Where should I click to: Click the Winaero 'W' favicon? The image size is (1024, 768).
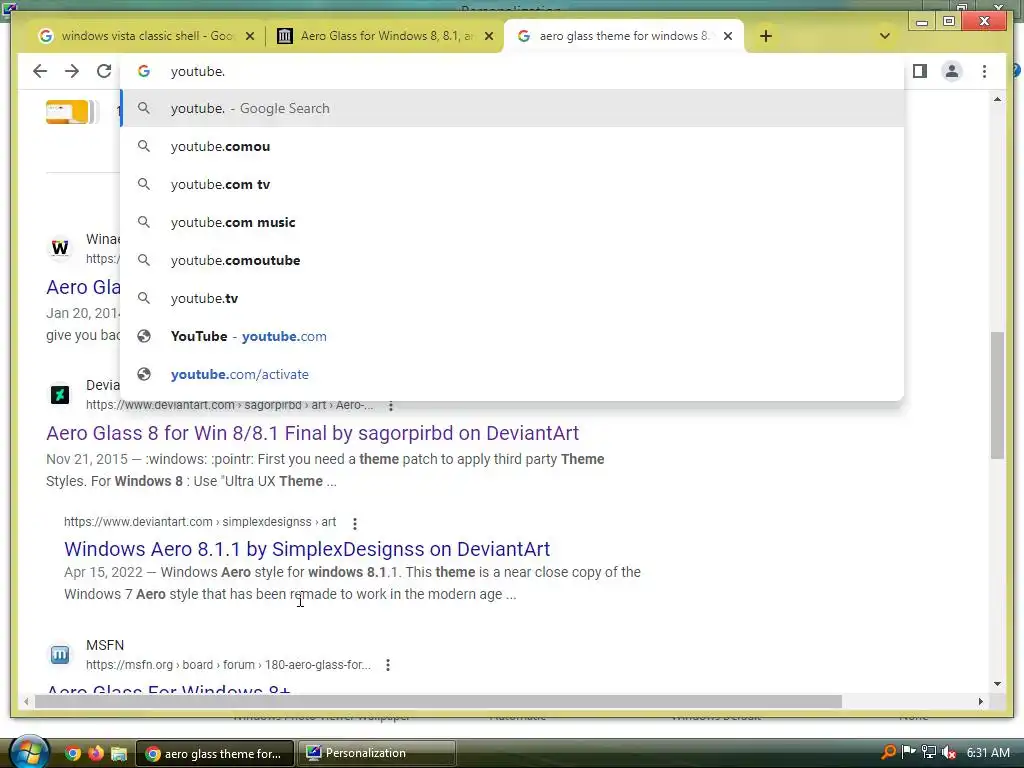tap(60, 248)
